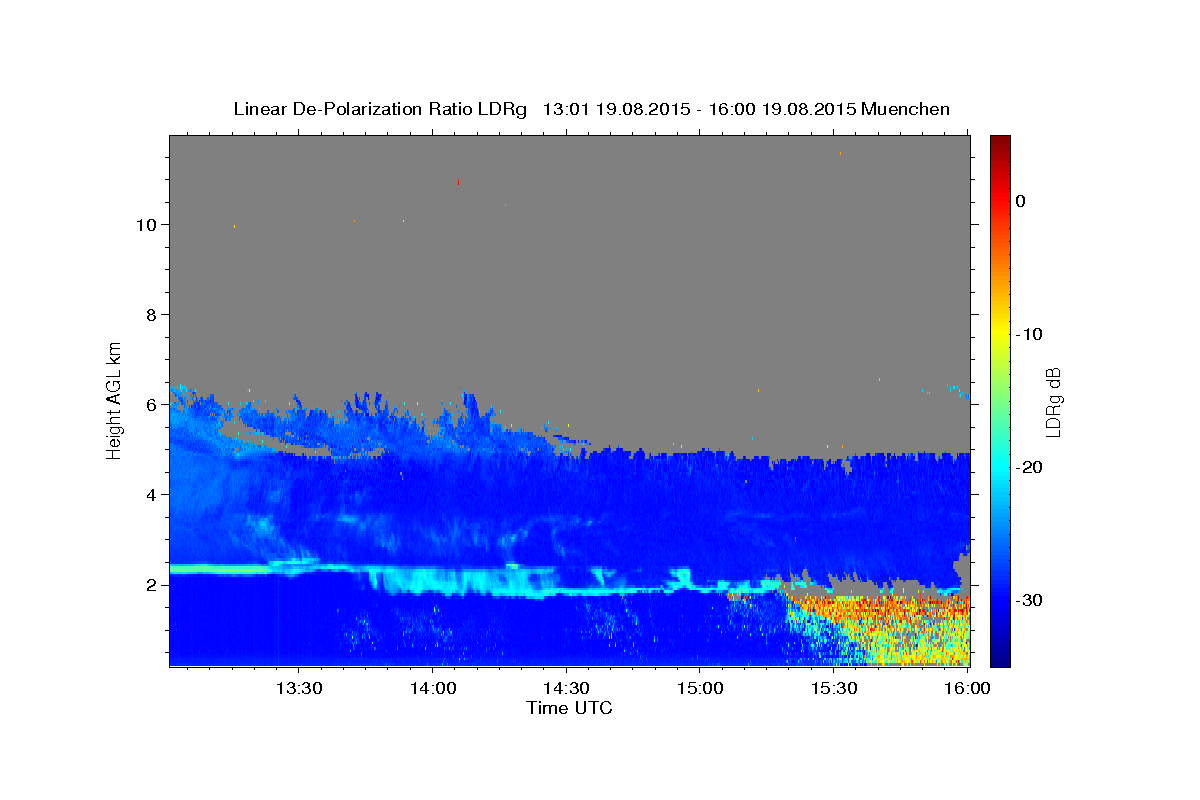
Task: Click the 'Time UTC' axis title
Action: 569,708
